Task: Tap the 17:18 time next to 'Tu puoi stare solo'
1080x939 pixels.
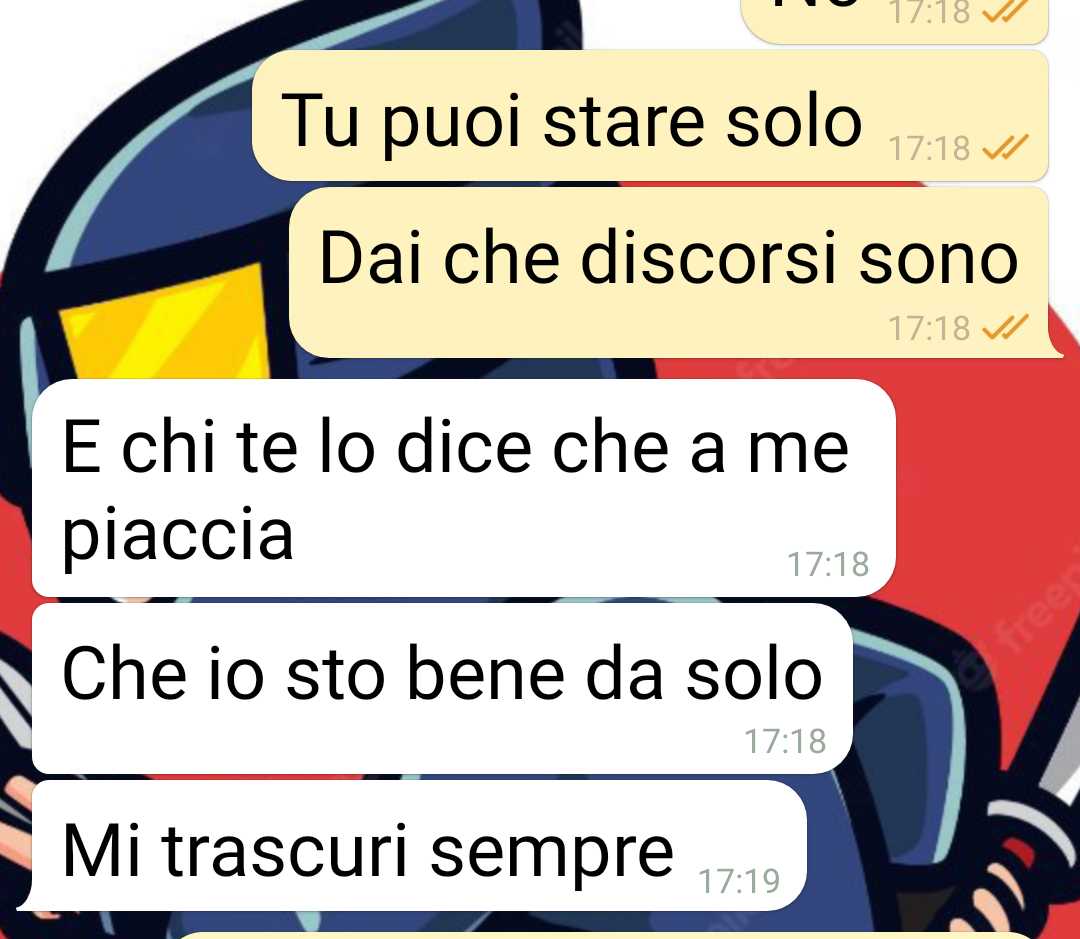Action: point(929,147)
